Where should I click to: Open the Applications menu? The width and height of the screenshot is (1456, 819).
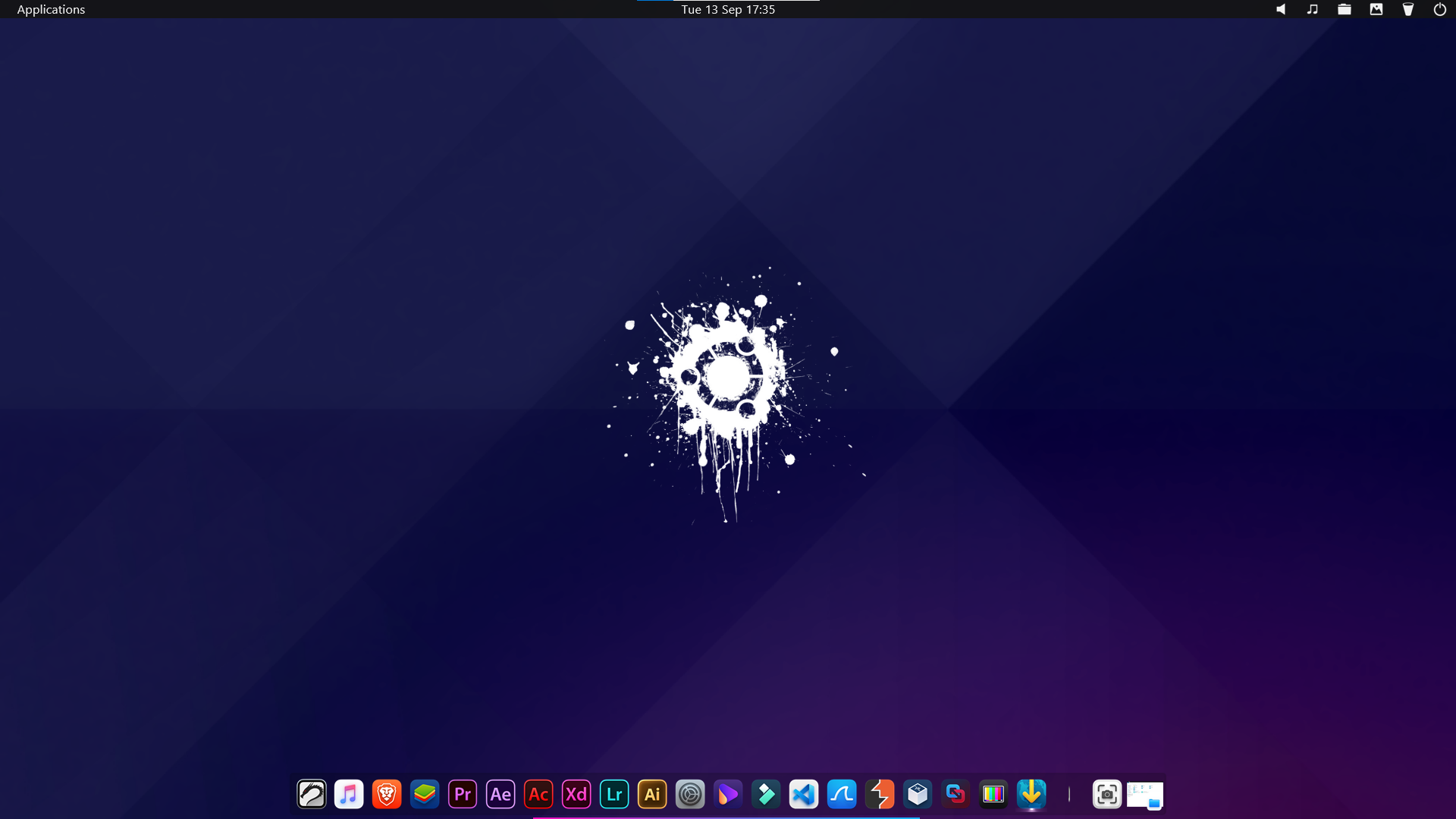[x=51, y=9]
